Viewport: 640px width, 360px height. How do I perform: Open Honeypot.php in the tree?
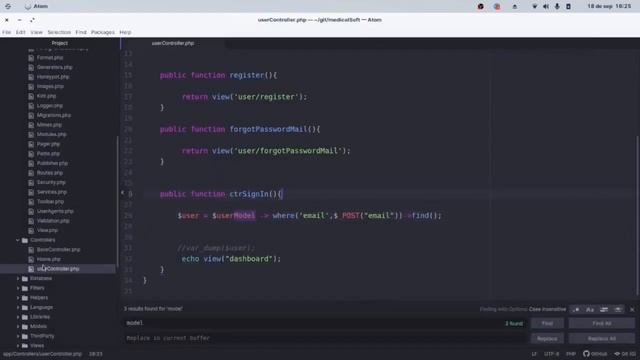(x=53, y=77)
